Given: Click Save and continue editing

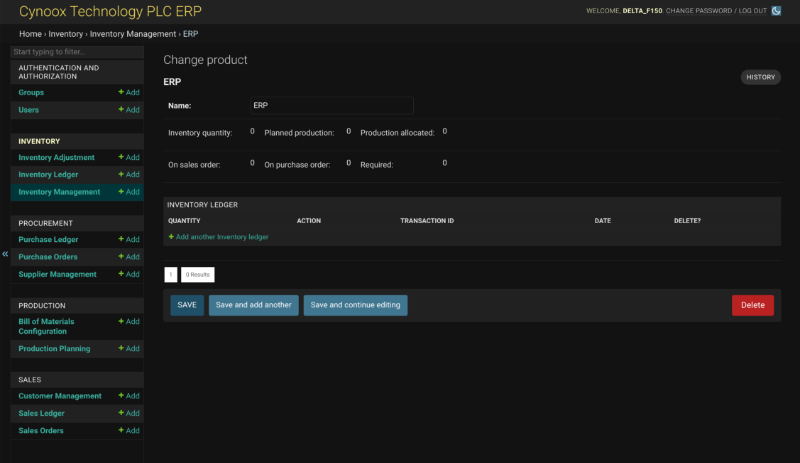Looking at the screenshot, I should (x=356, y=305).
